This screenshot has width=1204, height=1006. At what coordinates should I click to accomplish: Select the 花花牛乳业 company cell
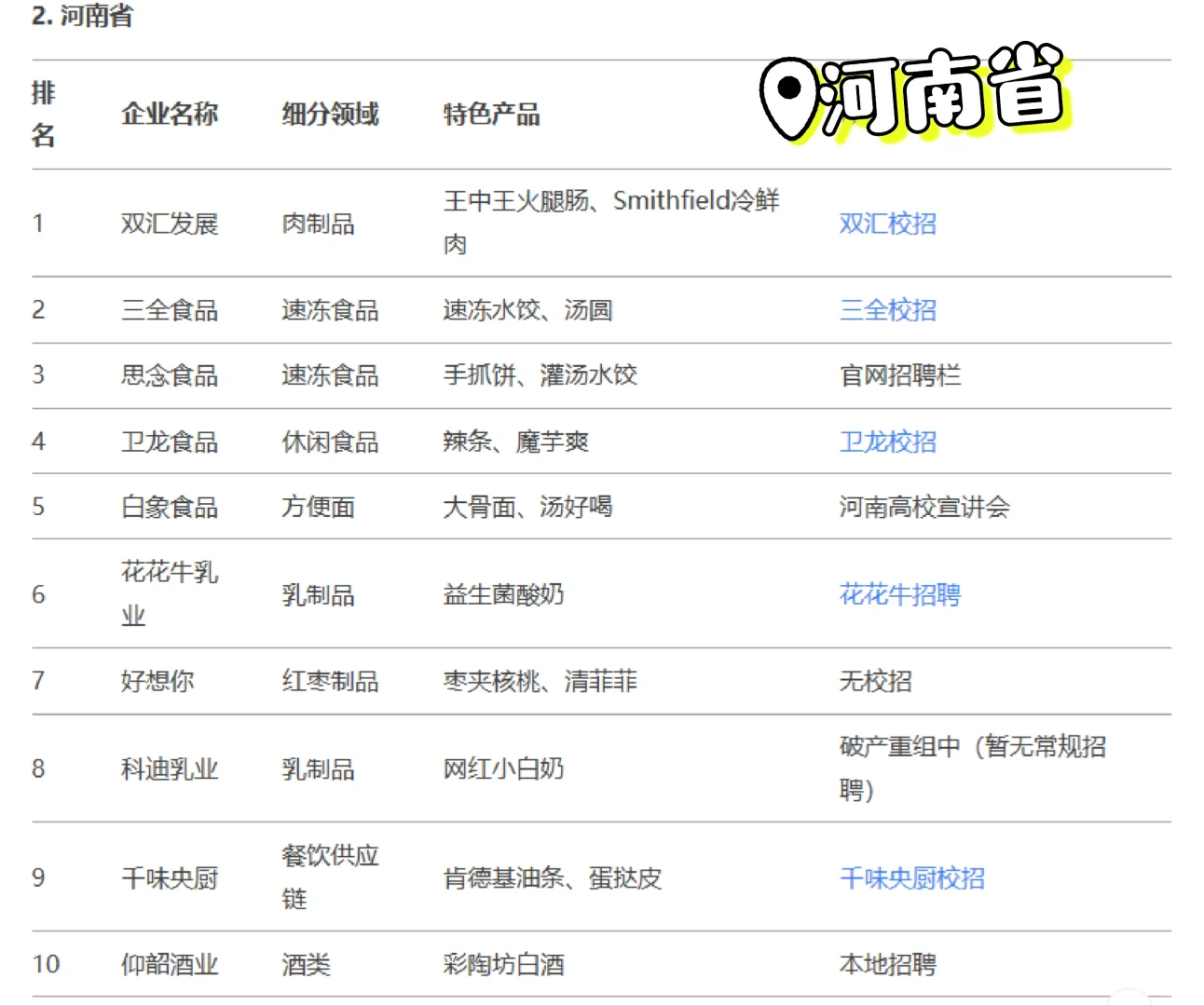(x=170, y=593)
